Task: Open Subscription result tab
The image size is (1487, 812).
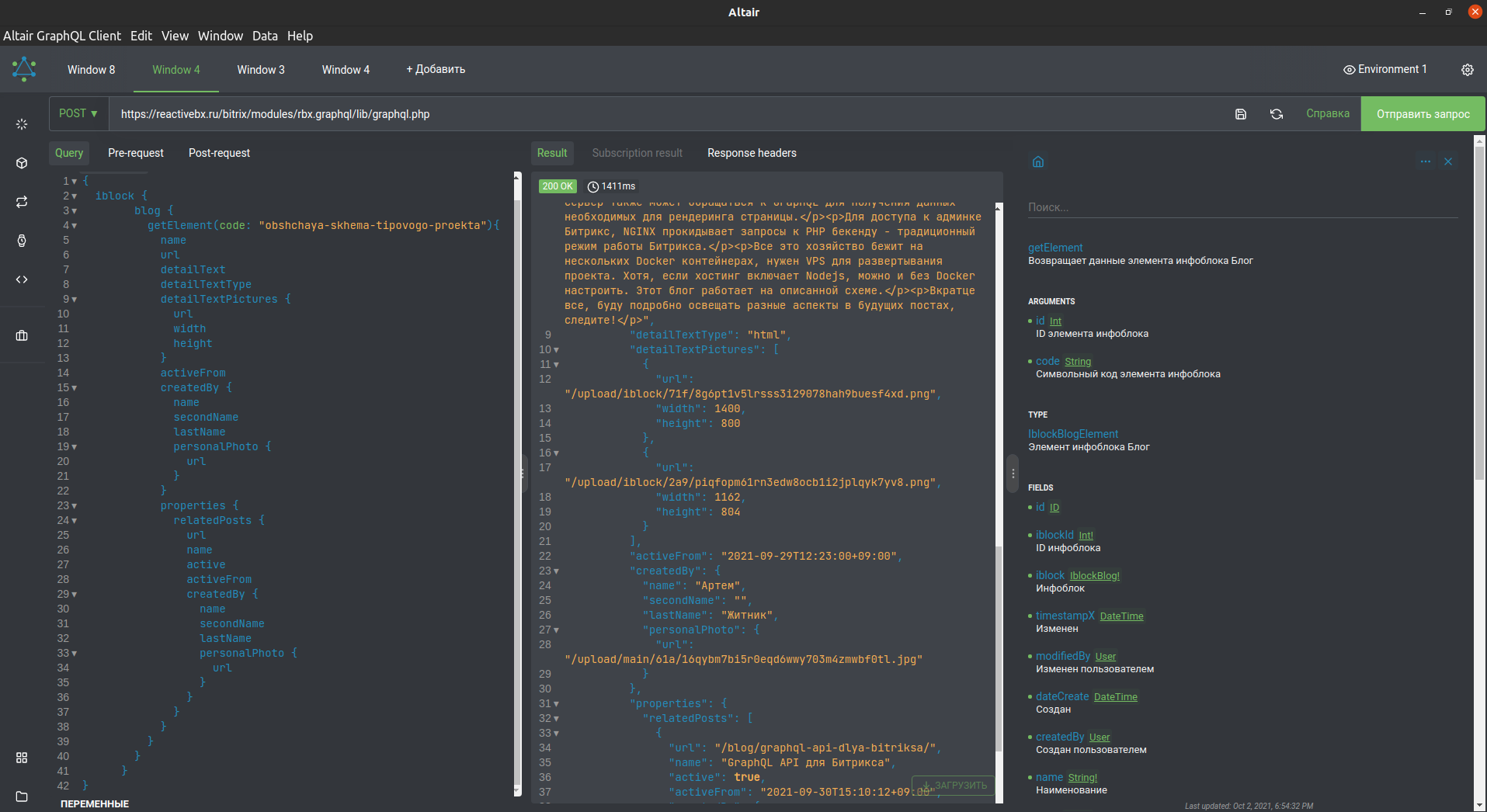Action: point(637,153)
